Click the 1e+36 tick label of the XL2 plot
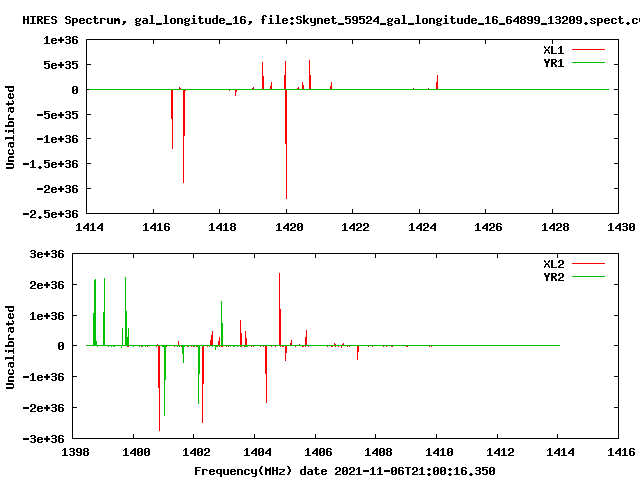 47,316
